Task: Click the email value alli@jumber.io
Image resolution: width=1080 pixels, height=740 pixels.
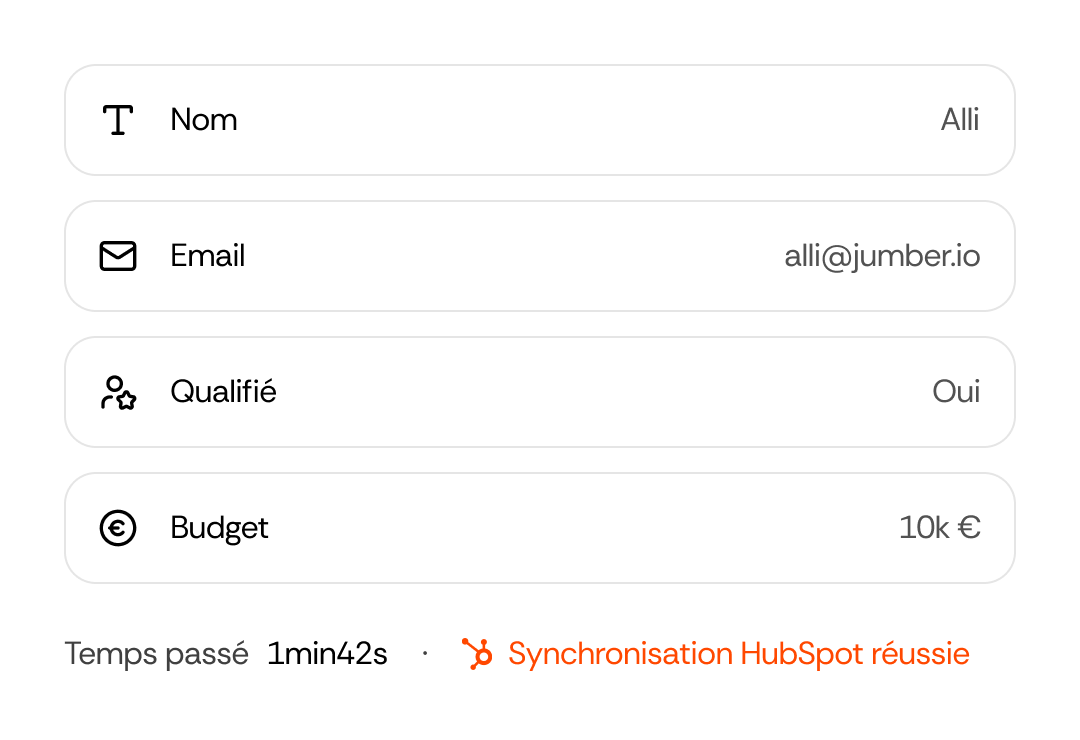Action: pyautogui.click(x=882, y=257)
